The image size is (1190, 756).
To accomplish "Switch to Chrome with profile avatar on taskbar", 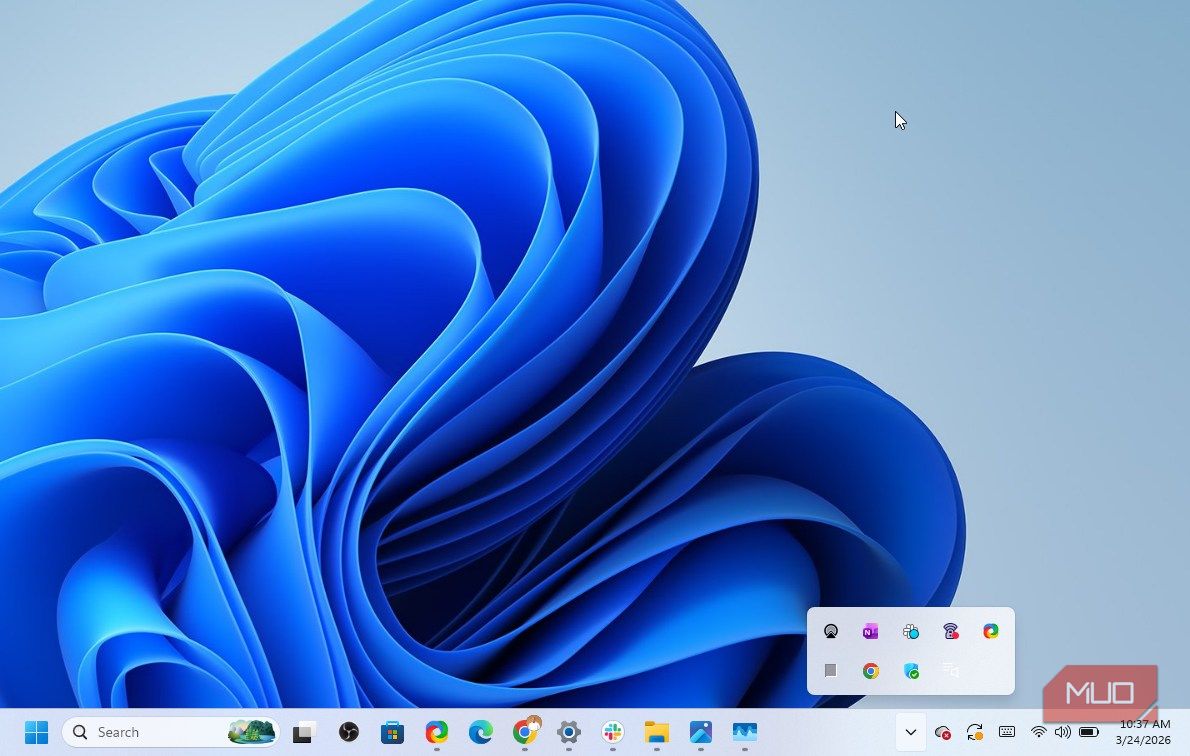I will (x=525, y=731).
